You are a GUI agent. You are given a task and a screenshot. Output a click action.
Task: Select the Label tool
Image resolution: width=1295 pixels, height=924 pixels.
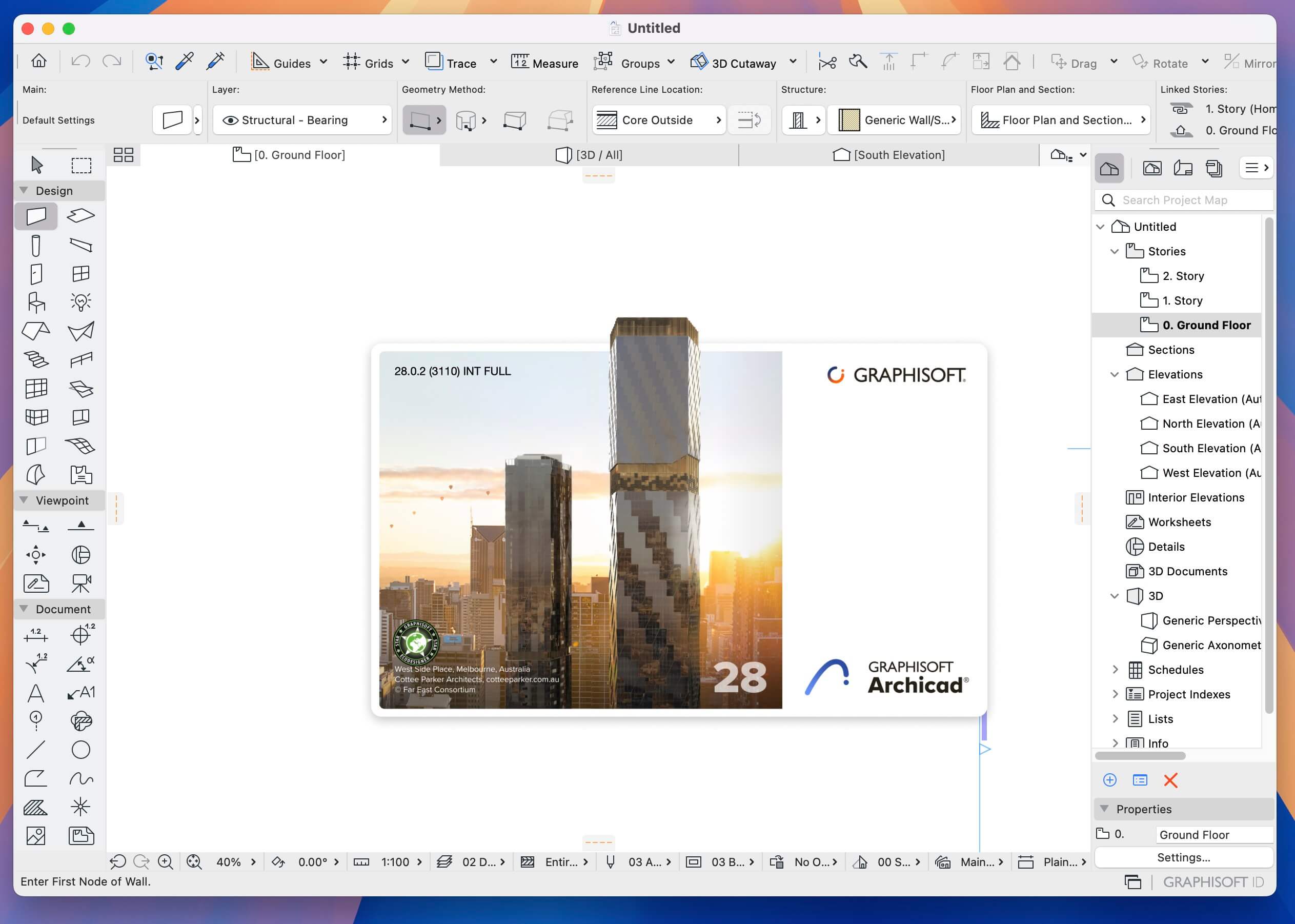click(x=81, y=693)
